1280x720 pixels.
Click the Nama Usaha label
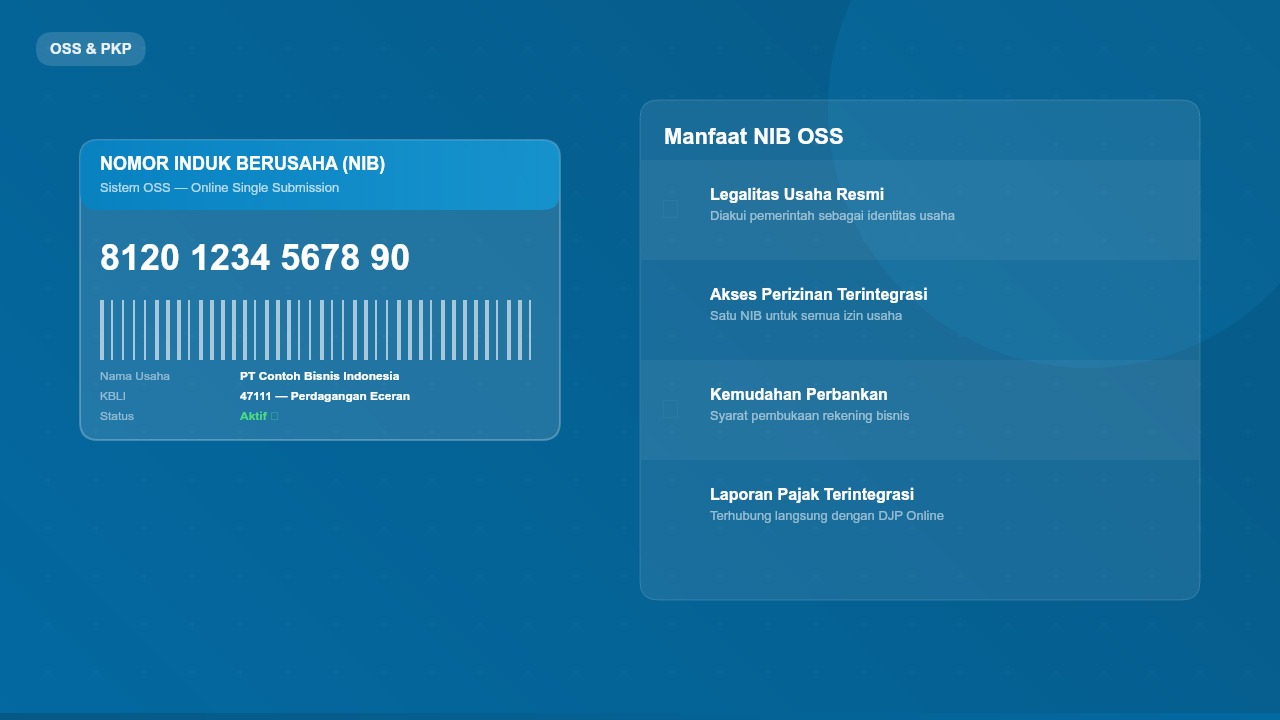click(135, 377)
